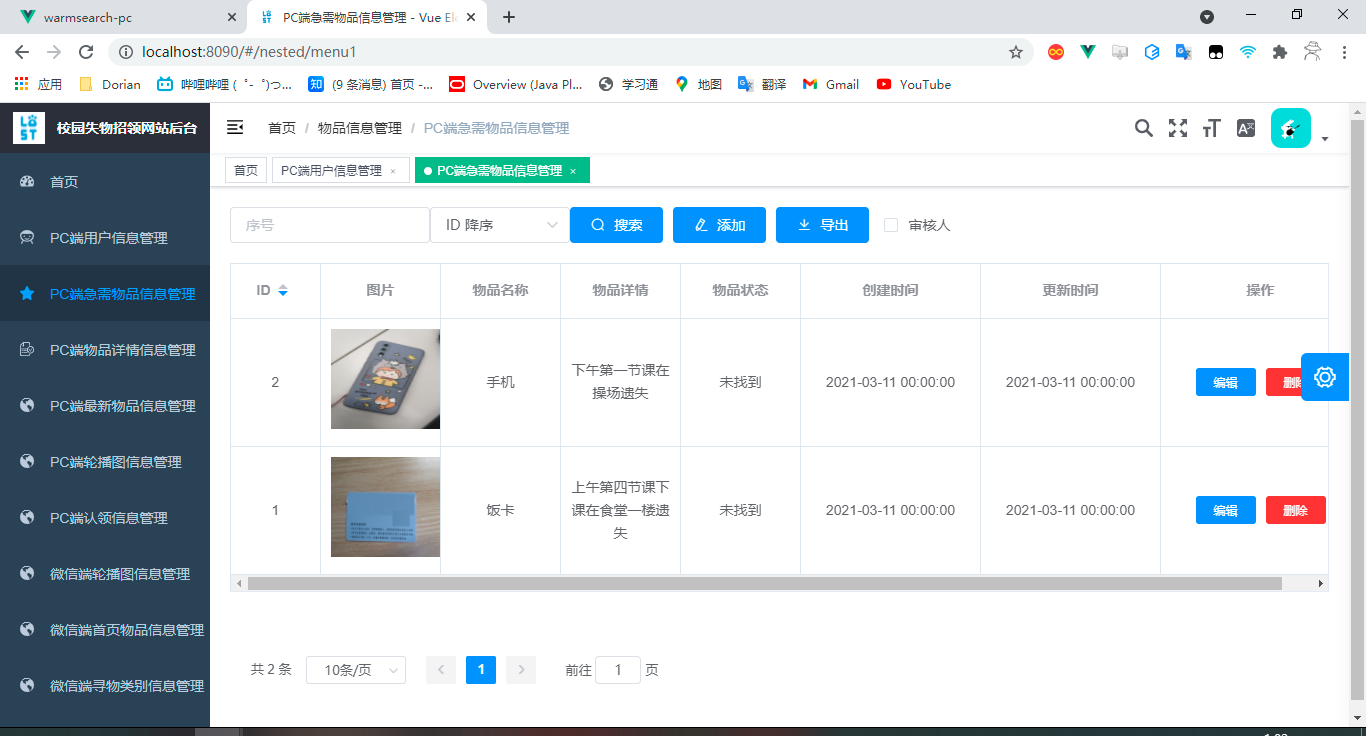The image size is (1366, 736).
Task: Open PC端最新物品信息管理 sidebar menu
Action: pos(105,406)
